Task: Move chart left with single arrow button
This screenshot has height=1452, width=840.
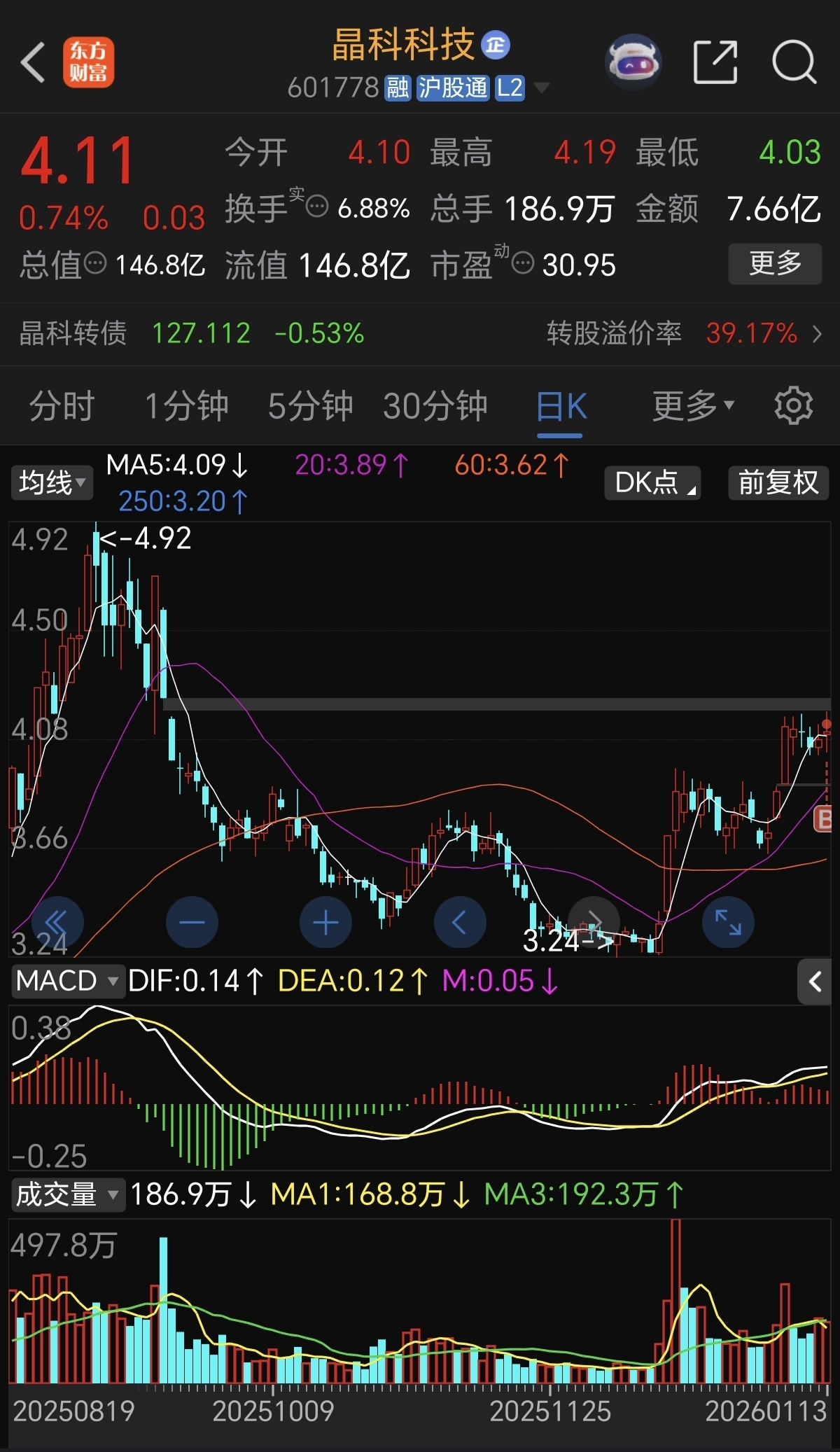Action: [460, 922]
